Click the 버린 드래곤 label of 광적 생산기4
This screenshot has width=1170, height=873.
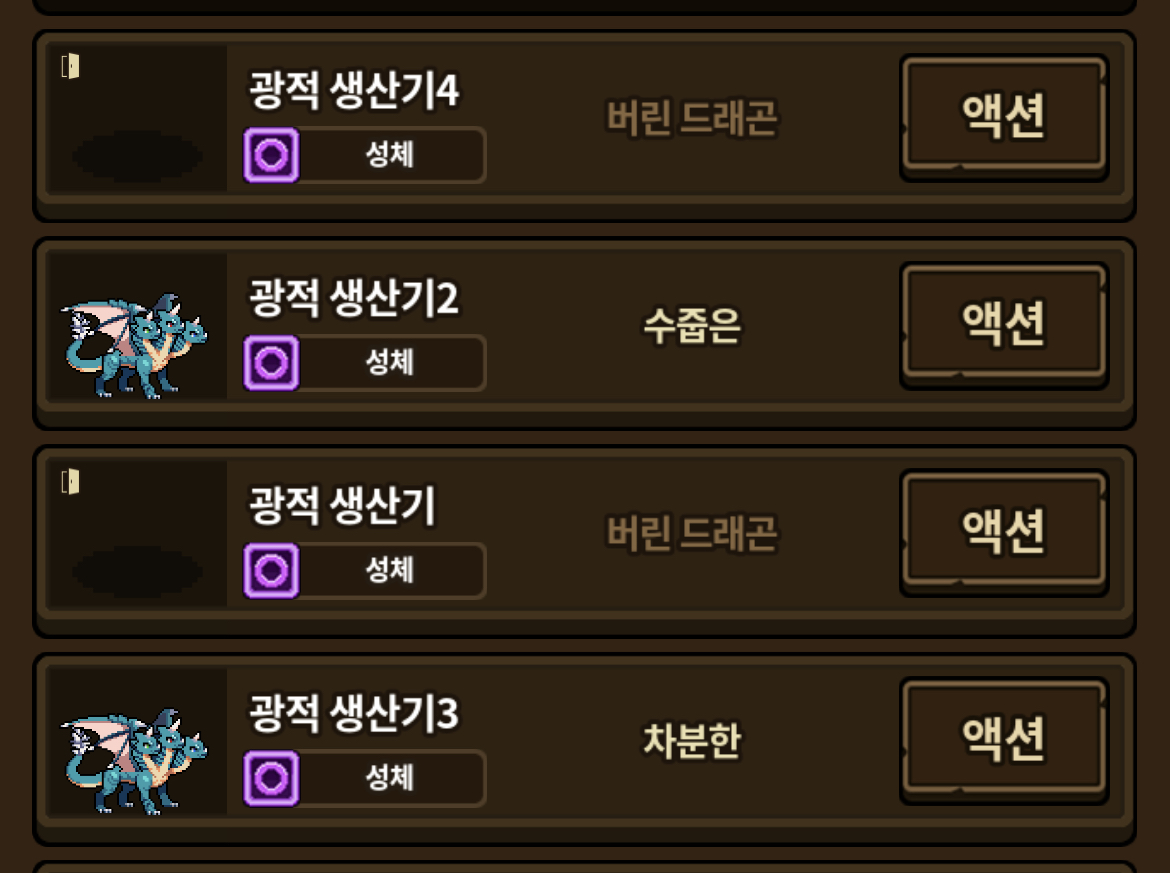coord(692,118)
